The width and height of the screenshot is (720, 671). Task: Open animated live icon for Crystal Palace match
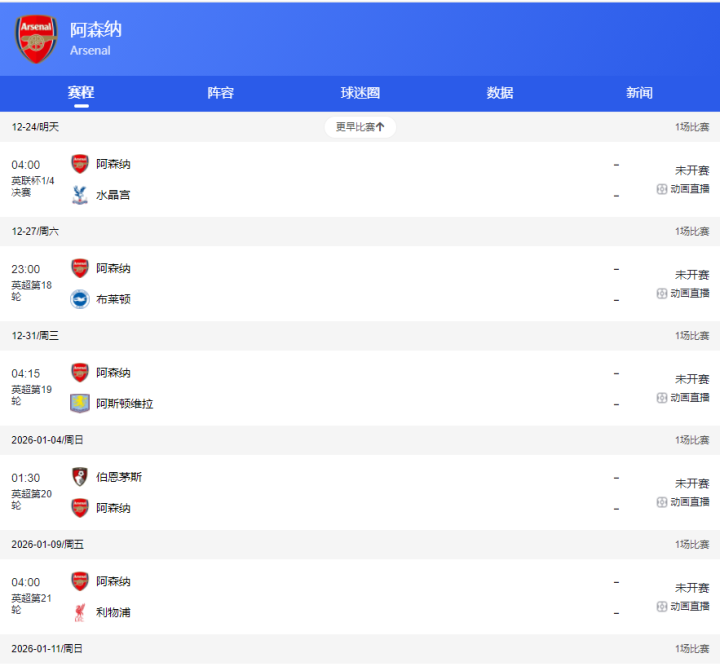click(x=662, y=189)
